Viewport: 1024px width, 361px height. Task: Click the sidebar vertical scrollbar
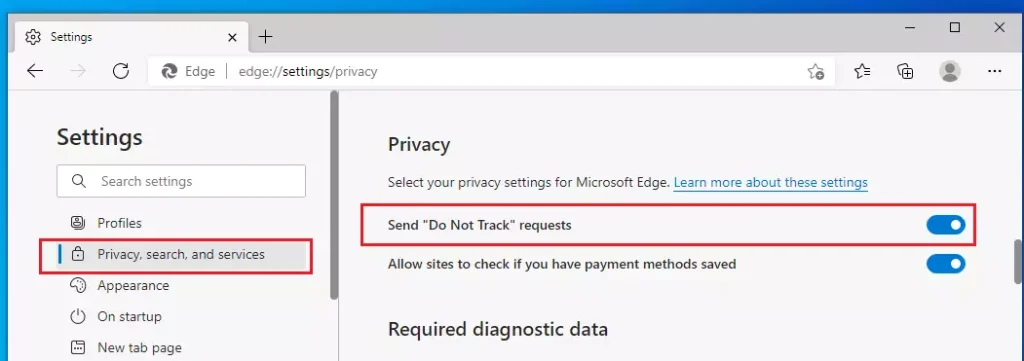(334, 196)
